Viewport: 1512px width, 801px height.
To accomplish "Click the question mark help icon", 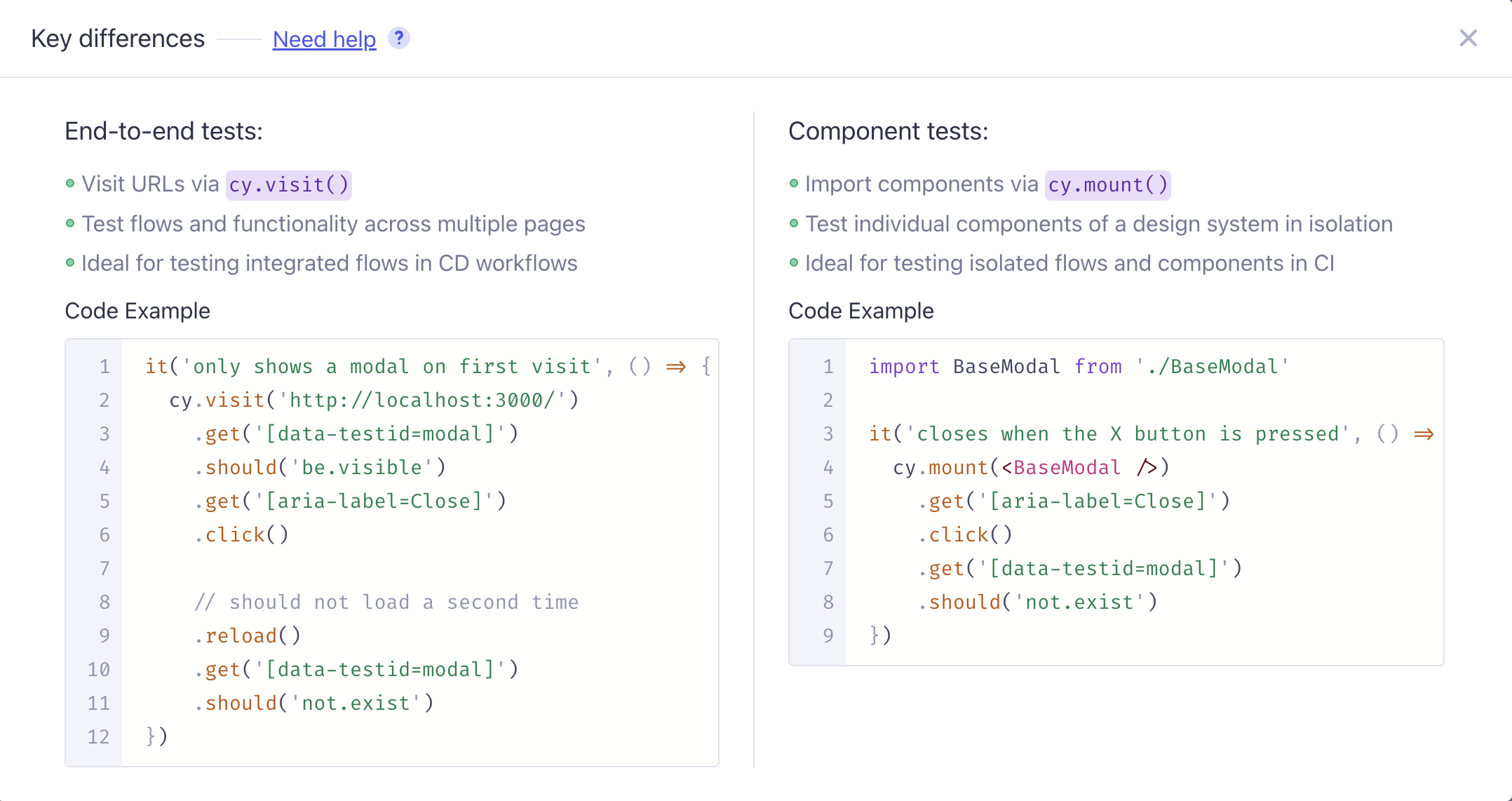I will click(x=399, y=38).
